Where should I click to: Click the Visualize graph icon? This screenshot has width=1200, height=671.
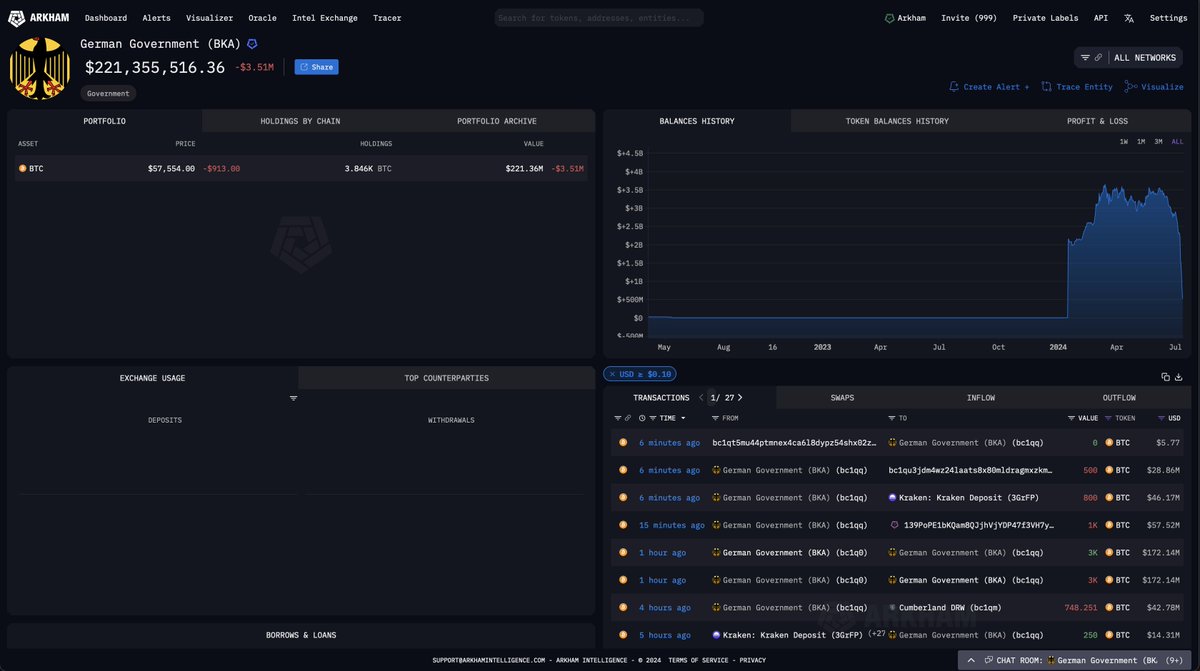[1131, 87]
